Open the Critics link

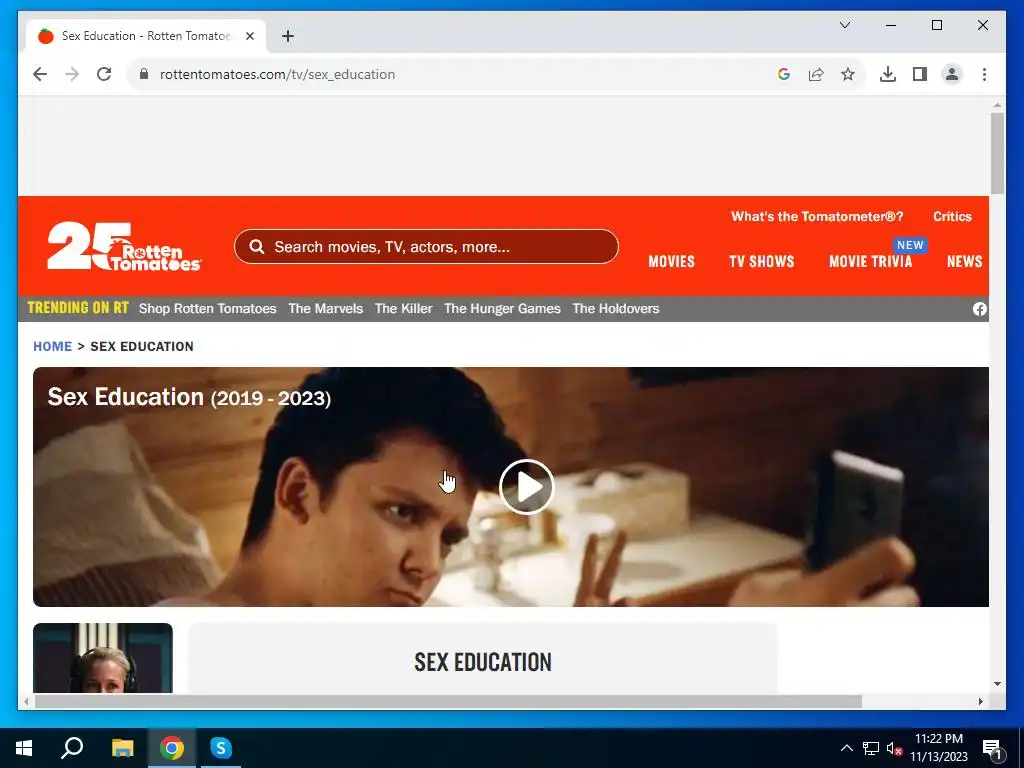tap(952, 216)
